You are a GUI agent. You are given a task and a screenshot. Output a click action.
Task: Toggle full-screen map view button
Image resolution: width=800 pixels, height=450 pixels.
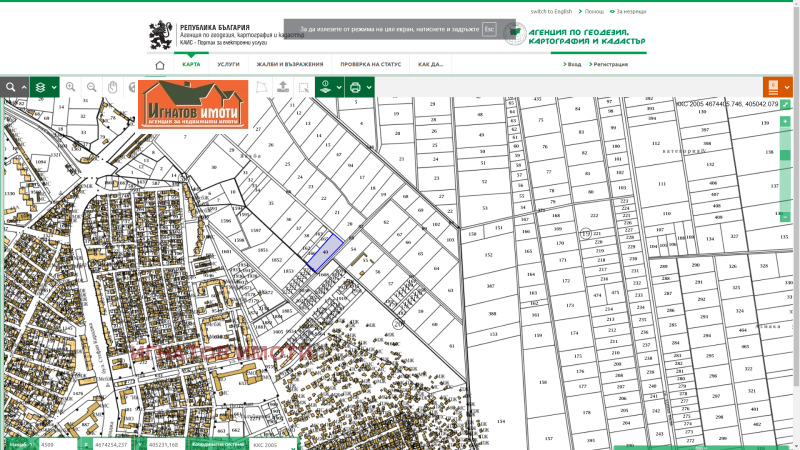786,104
